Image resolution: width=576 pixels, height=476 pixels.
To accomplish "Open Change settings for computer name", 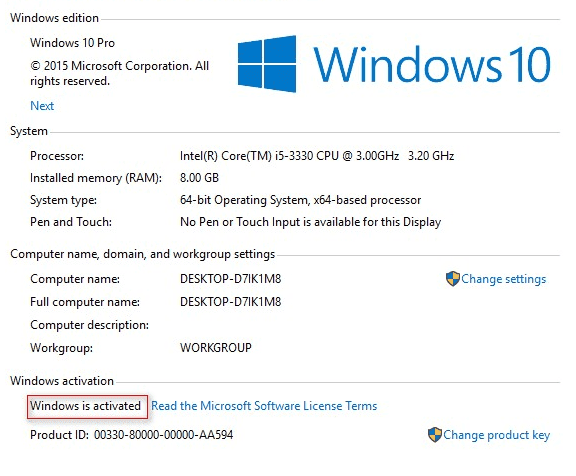I will tap(504, 279).
